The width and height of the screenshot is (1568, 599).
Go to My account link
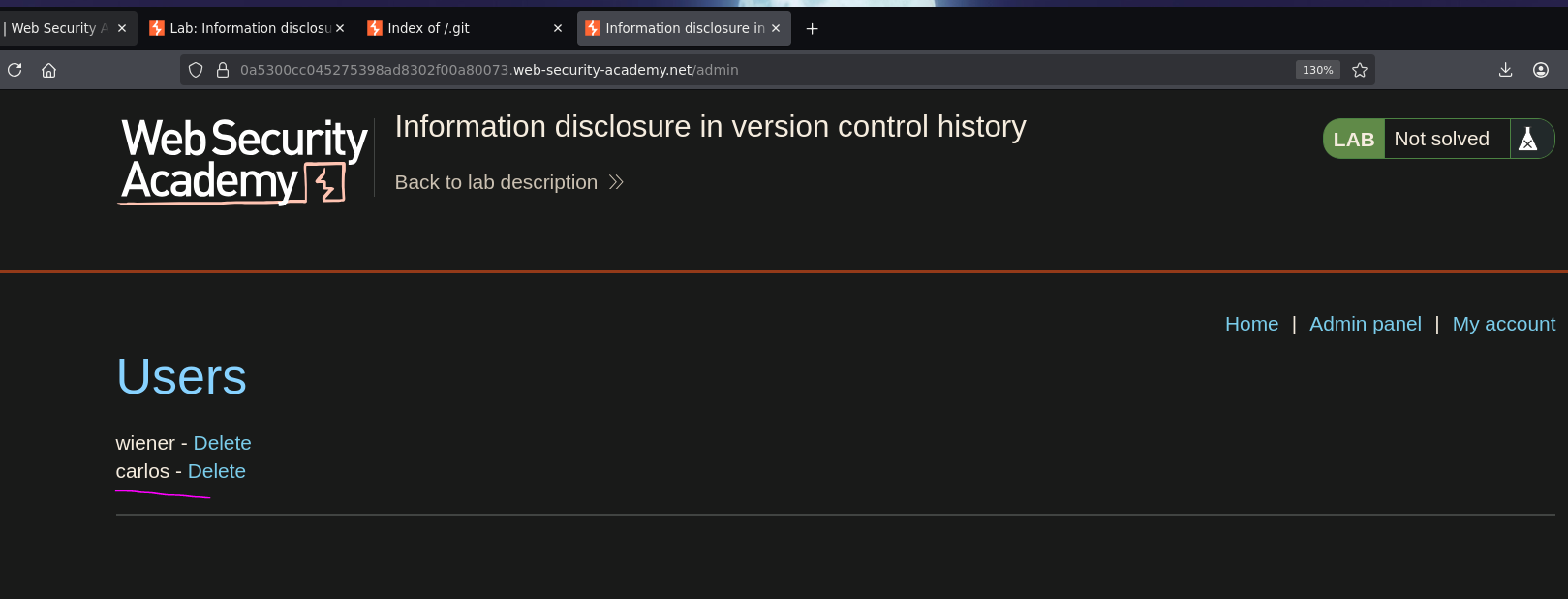coord(1503,325)
